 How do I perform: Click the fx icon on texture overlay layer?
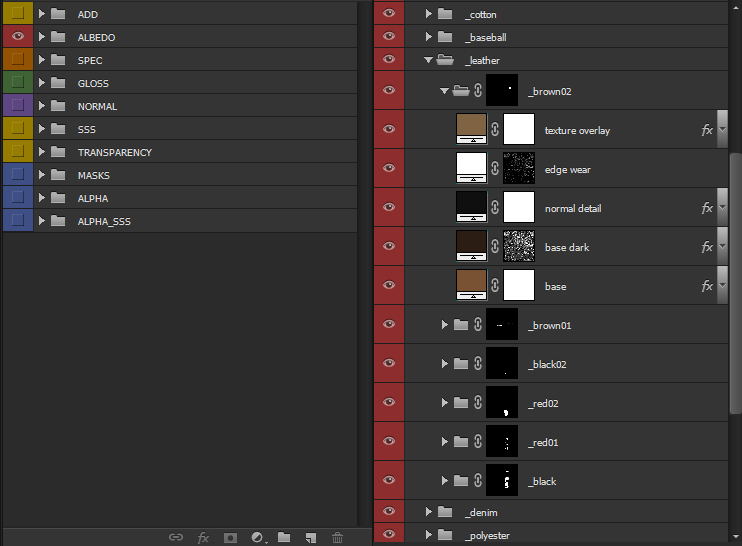(707, 130)
